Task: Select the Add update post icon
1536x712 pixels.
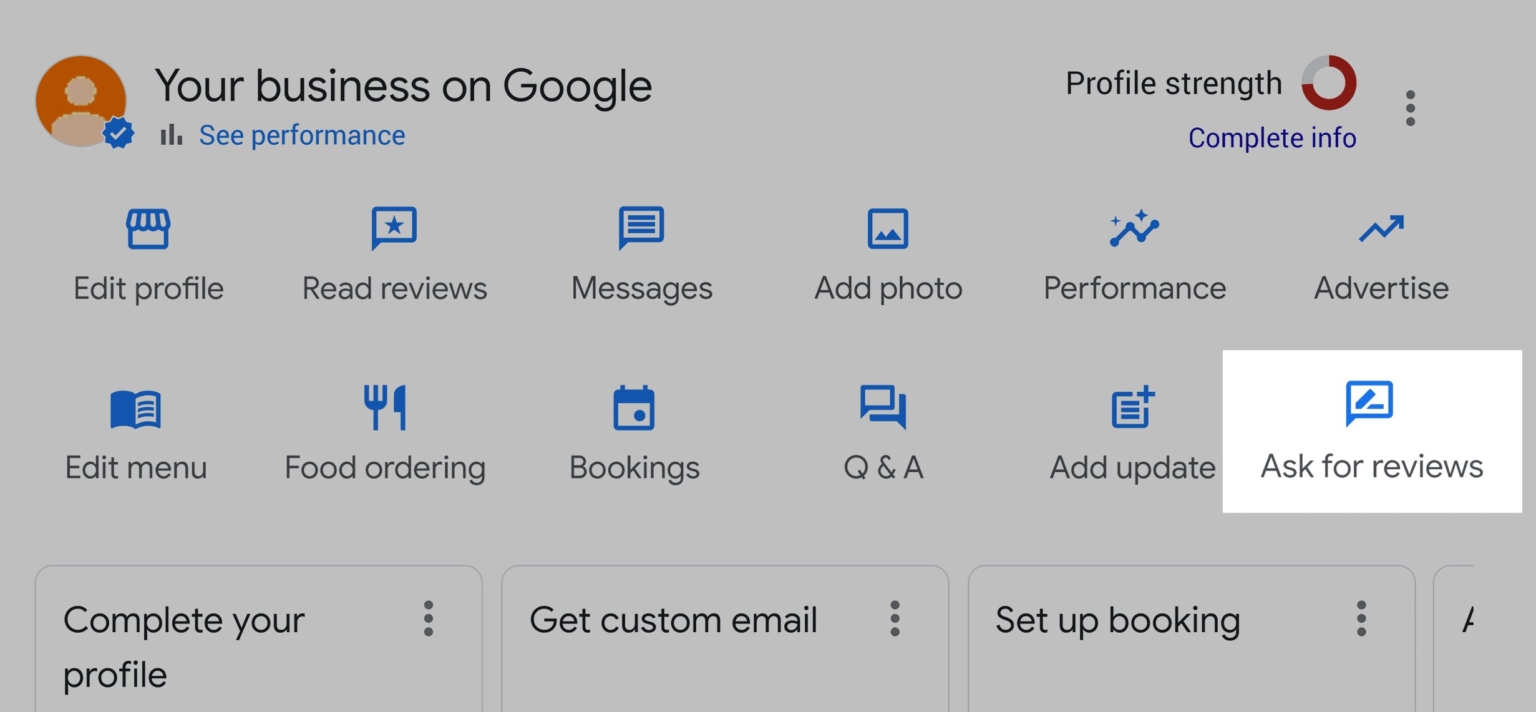Action: coord(1133,408)
